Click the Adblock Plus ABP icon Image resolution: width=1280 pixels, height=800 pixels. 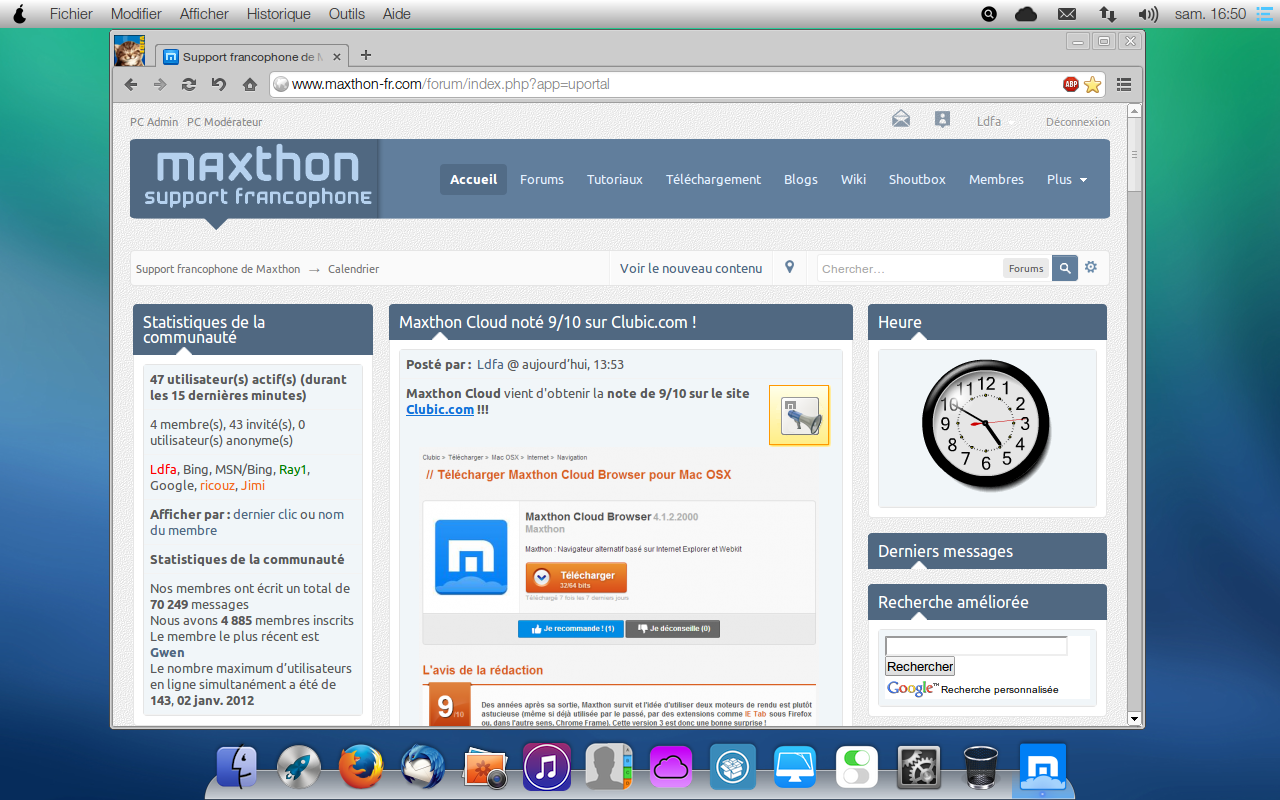point(1070,85)
